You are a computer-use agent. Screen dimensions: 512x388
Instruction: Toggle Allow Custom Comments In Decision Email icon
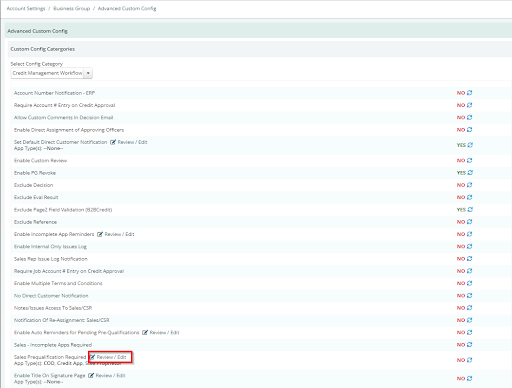tap(469, 117)
